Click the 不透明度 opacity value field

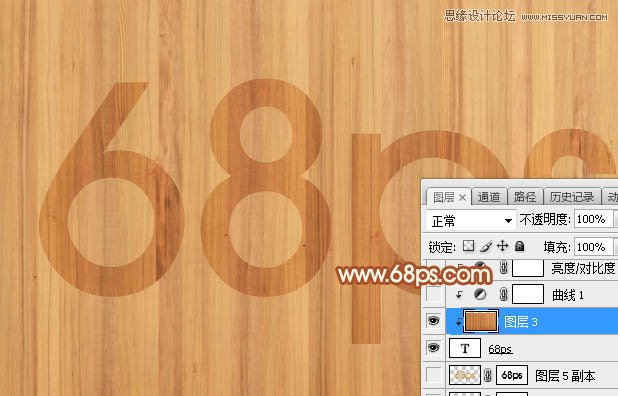(x=593, y=219)
